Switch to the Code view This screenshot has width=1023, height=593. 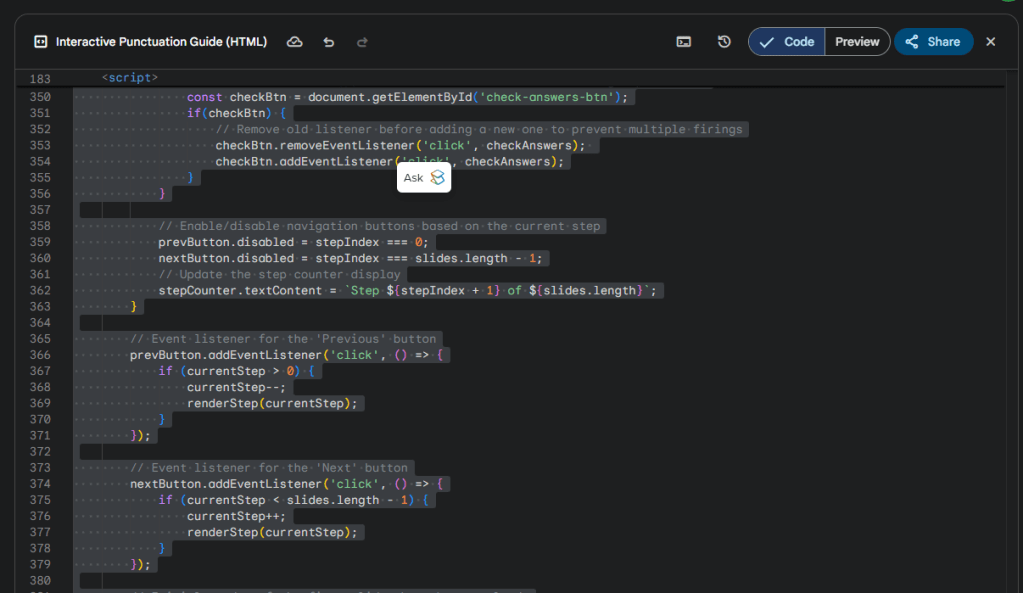pos(787,42)
